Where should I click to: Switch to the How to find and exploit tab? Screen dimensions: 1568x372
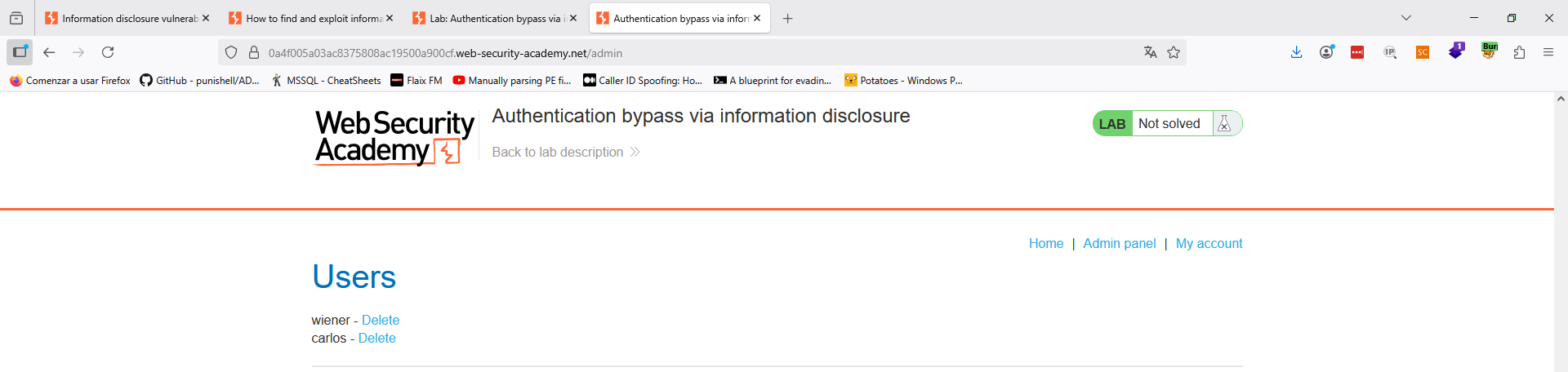311,18
